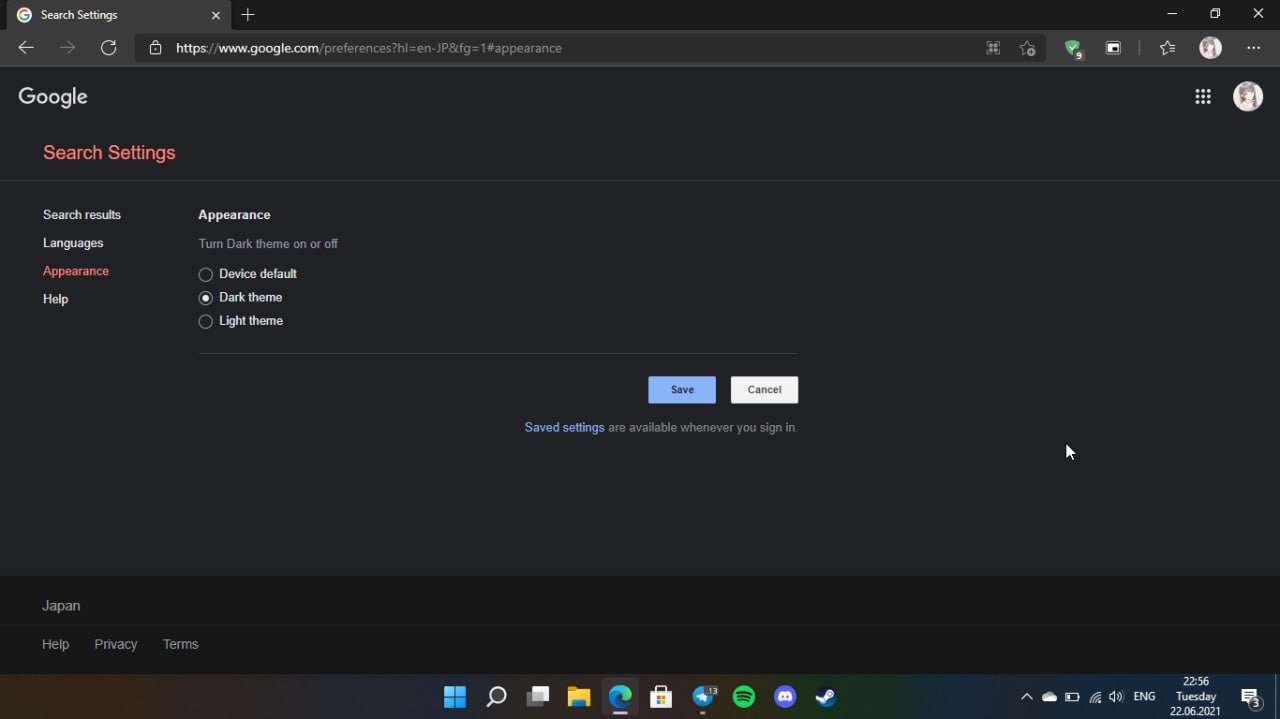Open the browser Favorites list icon
This screenshot has width=1280, height=719.
pyautogui.click(x=1167, y=48)
